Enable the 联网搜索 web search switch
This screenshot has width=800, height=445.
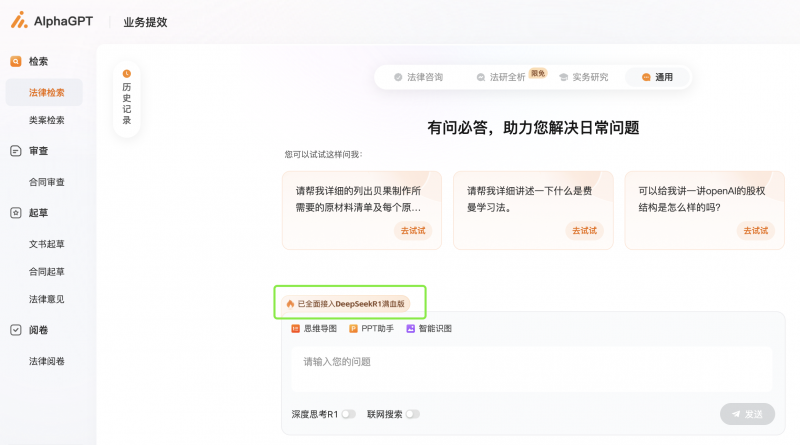pyautogui.click(x=412, y=414)
